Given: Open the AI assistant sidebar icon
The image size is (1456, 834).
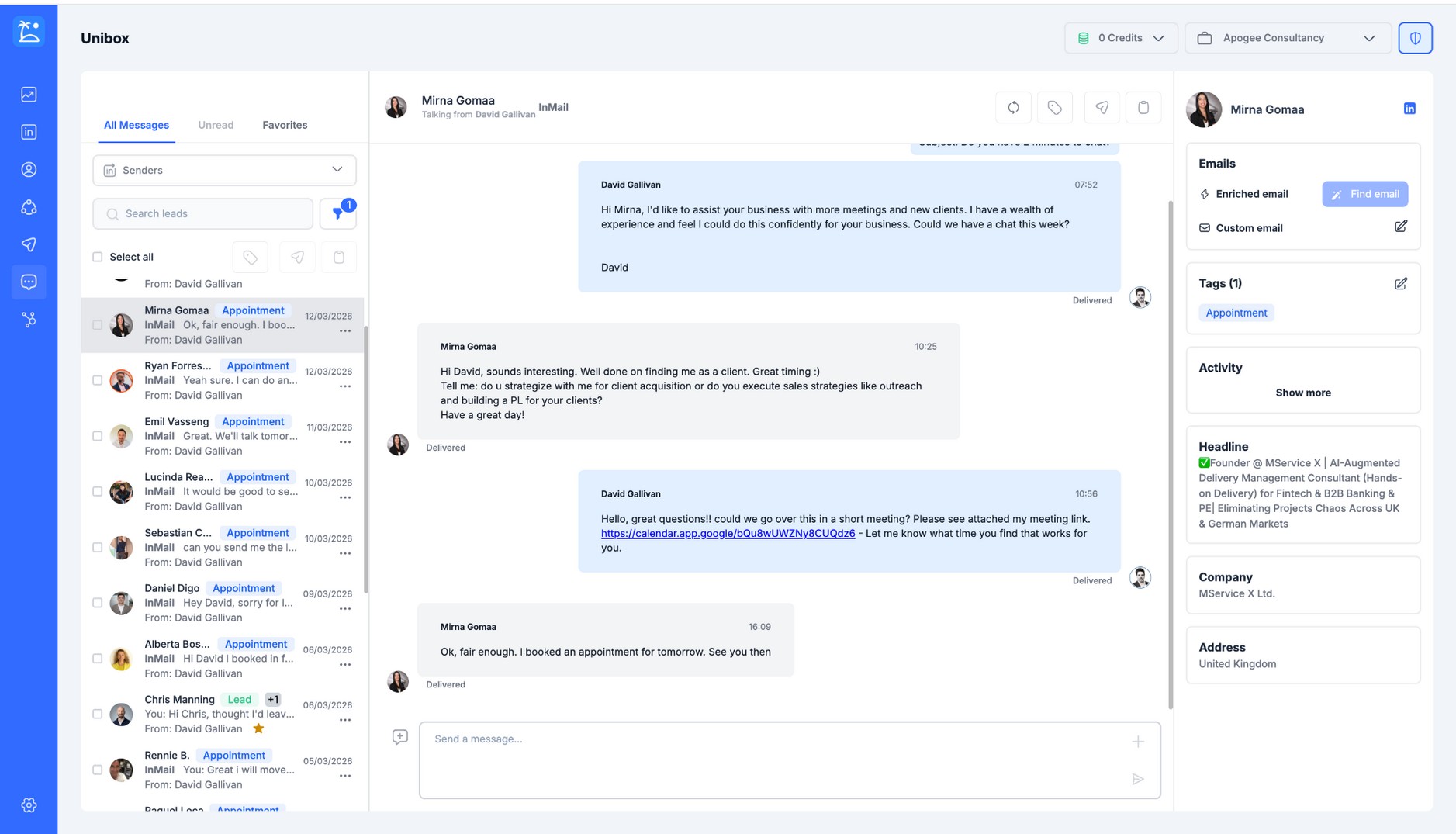Looking at the screenshot, I should [29, 207].
